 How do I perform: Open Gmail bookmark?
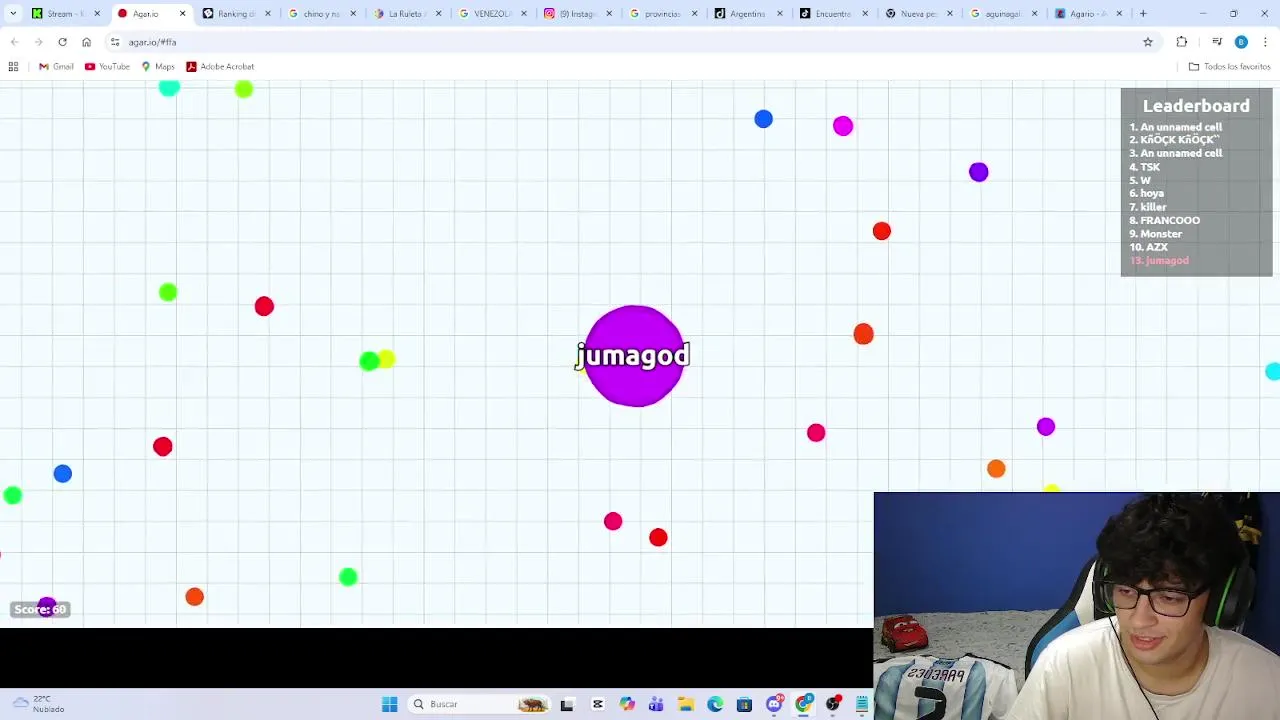(x=56, y=66)
